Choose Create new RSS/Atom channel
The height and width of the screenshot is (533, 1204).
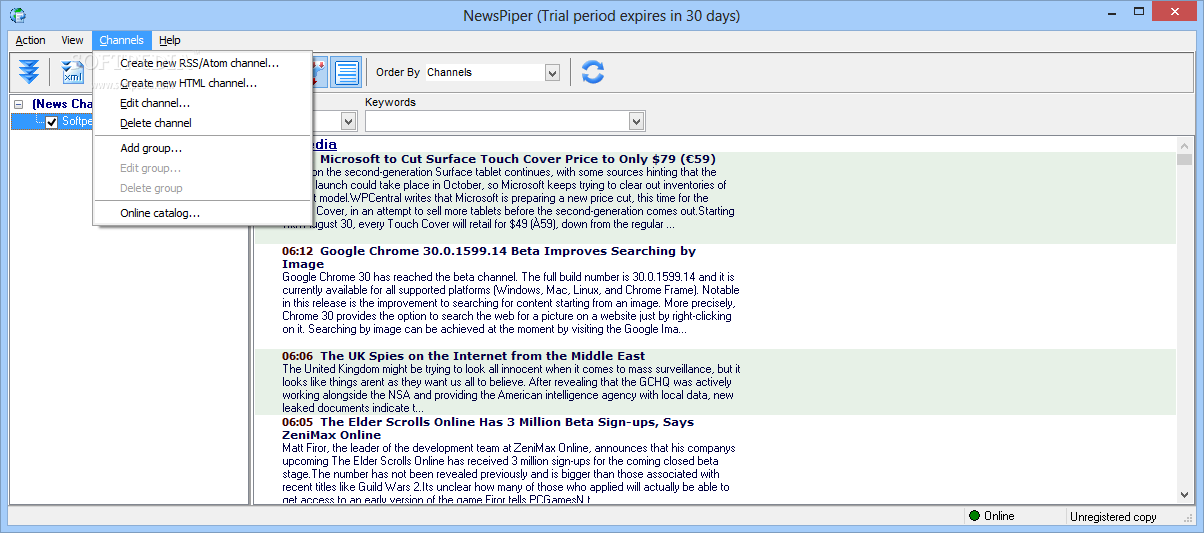[x=202, y=63]
